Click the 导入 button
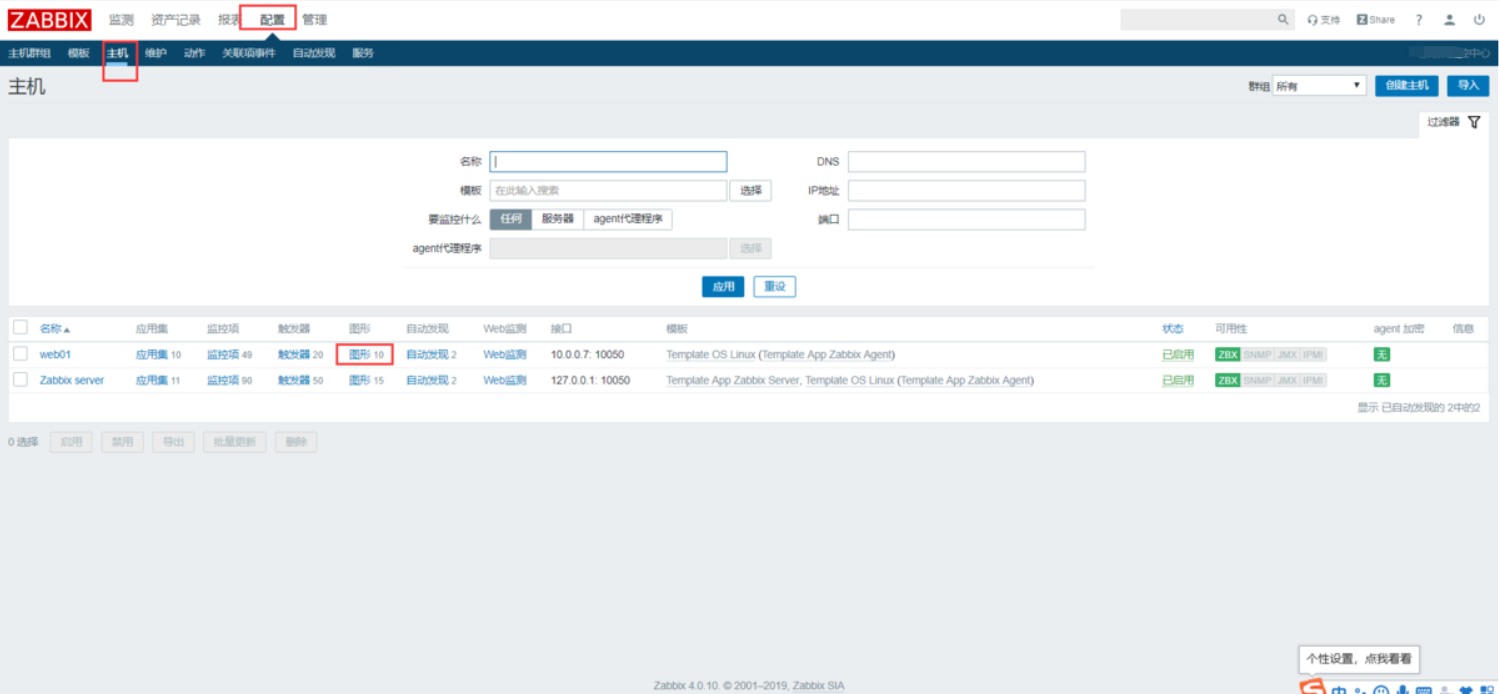The width and height of the screenshot is (1499, 694). click(x=1468, y=86)
